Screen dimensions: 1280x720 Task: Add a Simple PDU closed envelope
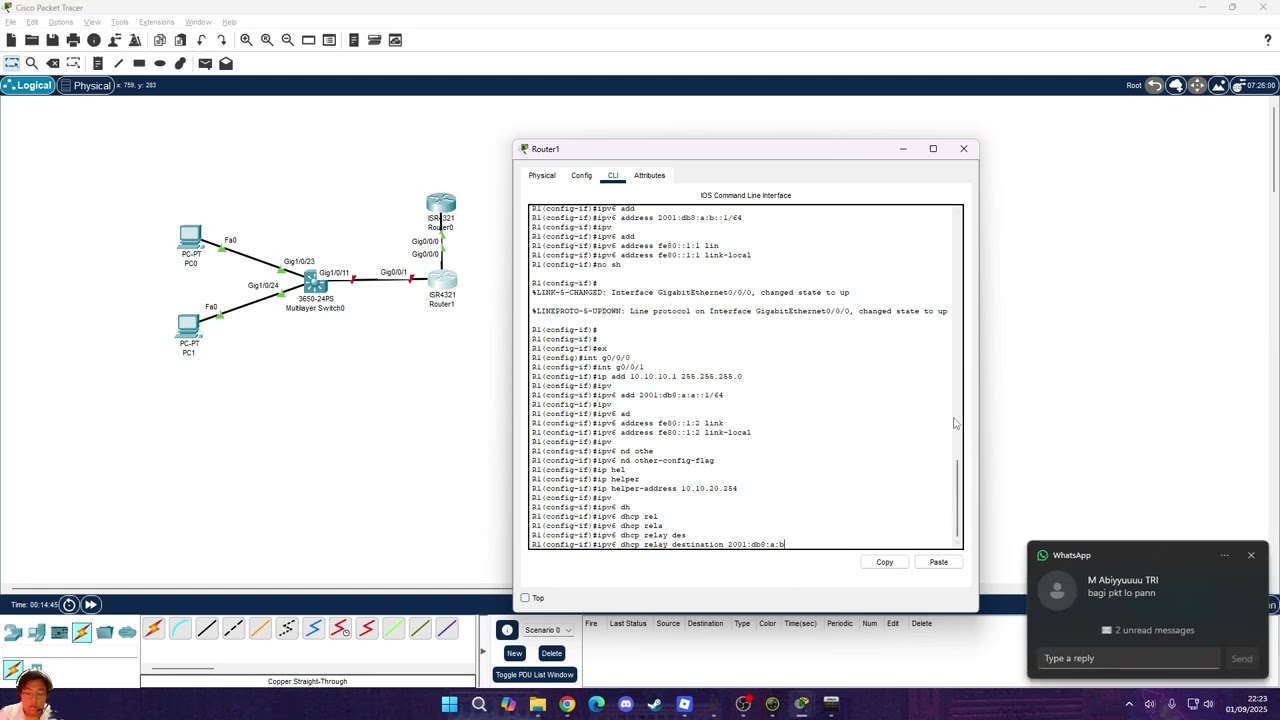click(x=205, y=63)
